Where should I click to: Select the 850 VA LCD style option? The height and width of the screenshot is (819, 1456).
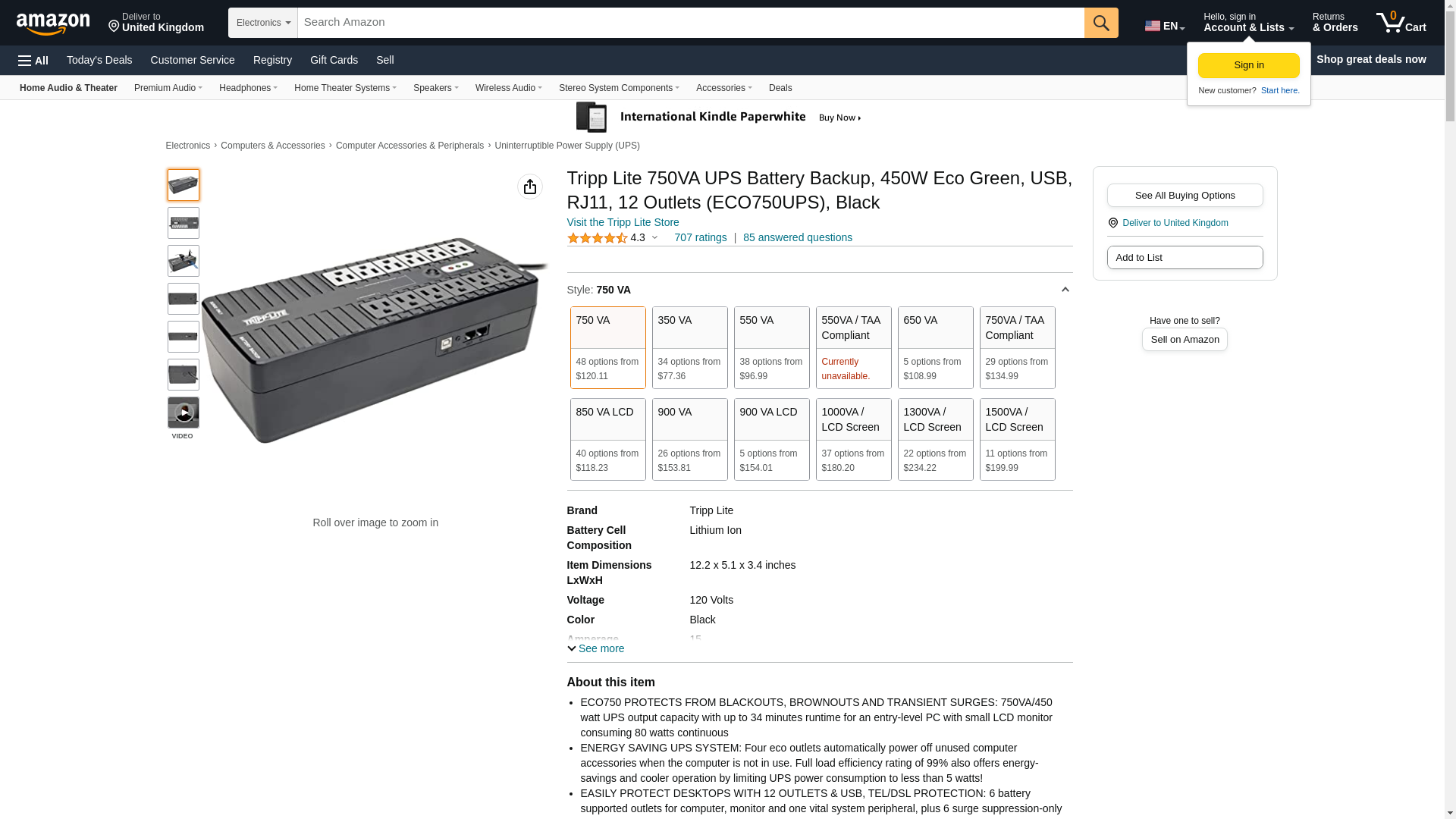[607, 439]
